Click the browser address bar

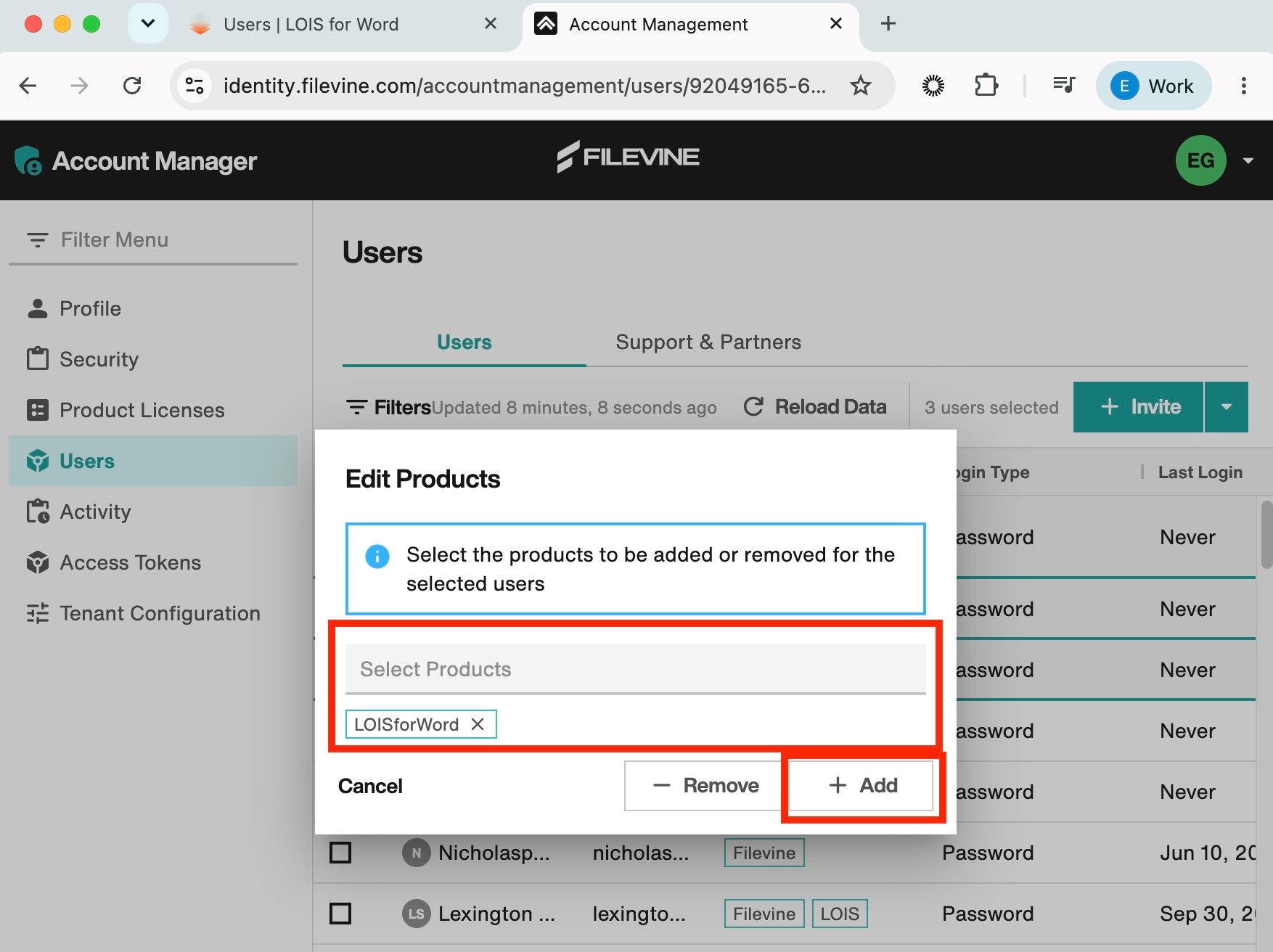click(x=524, y=86)
